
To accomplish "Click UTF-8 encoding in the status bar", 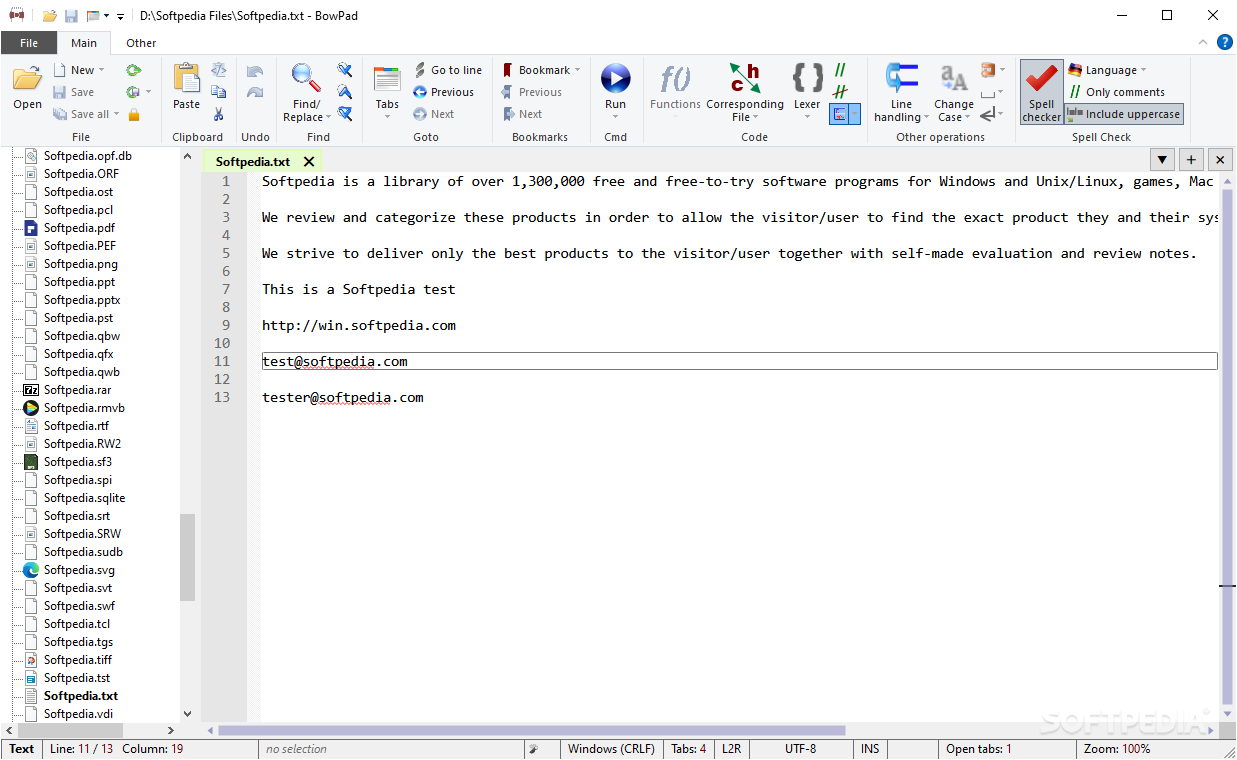I will (x=800, y=749).
